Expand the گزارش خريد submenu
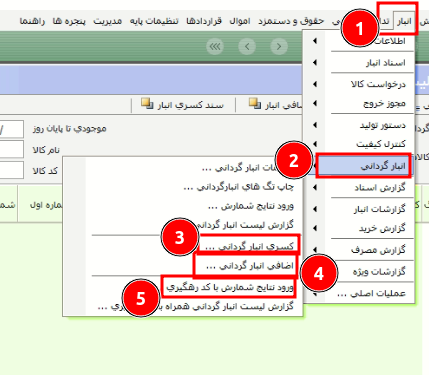Viewport: 429px width, 375px height. [359, 228]
